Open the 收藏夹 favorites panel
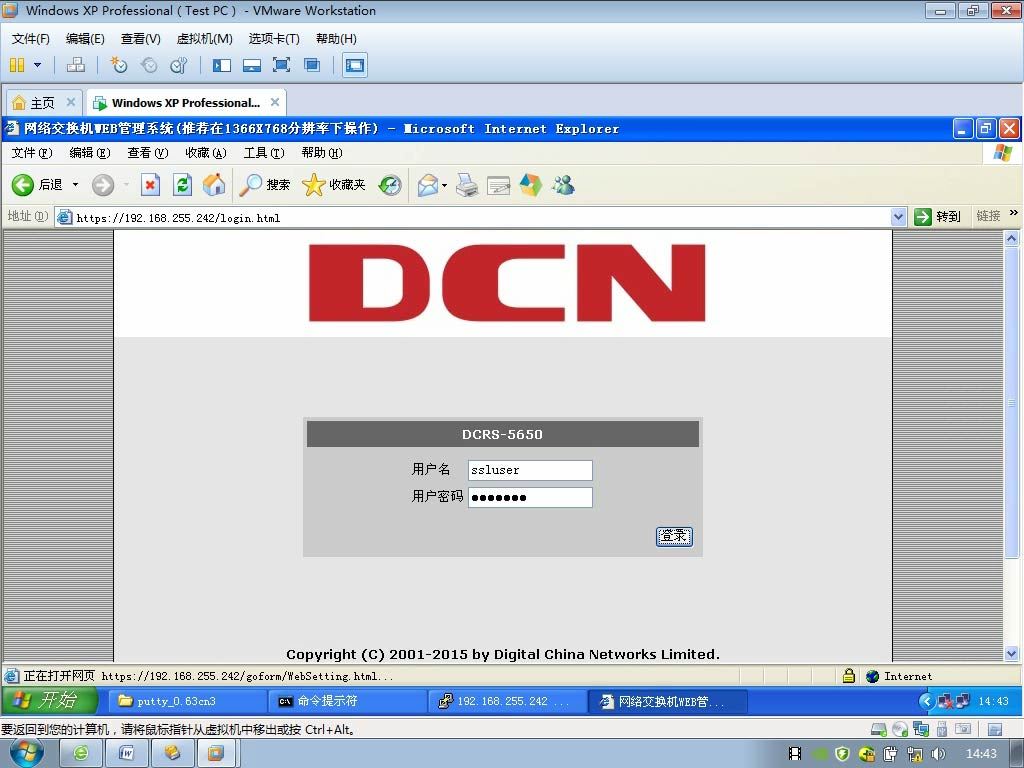The width and height of the screenshot is (1024, 768). pos(334,185)
